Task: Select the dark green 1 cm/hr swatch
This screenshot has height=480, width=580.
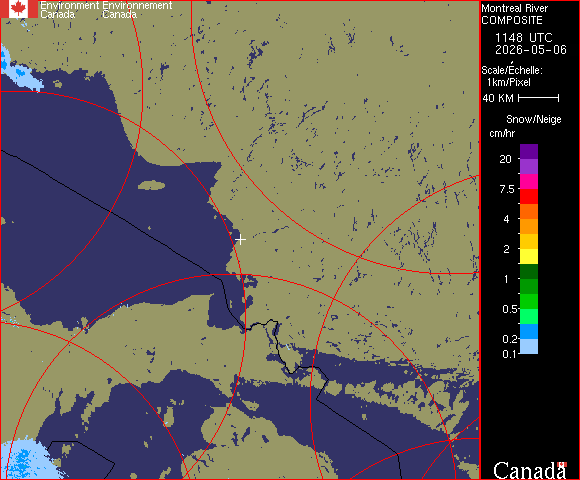Action: (x=529, y=271)
